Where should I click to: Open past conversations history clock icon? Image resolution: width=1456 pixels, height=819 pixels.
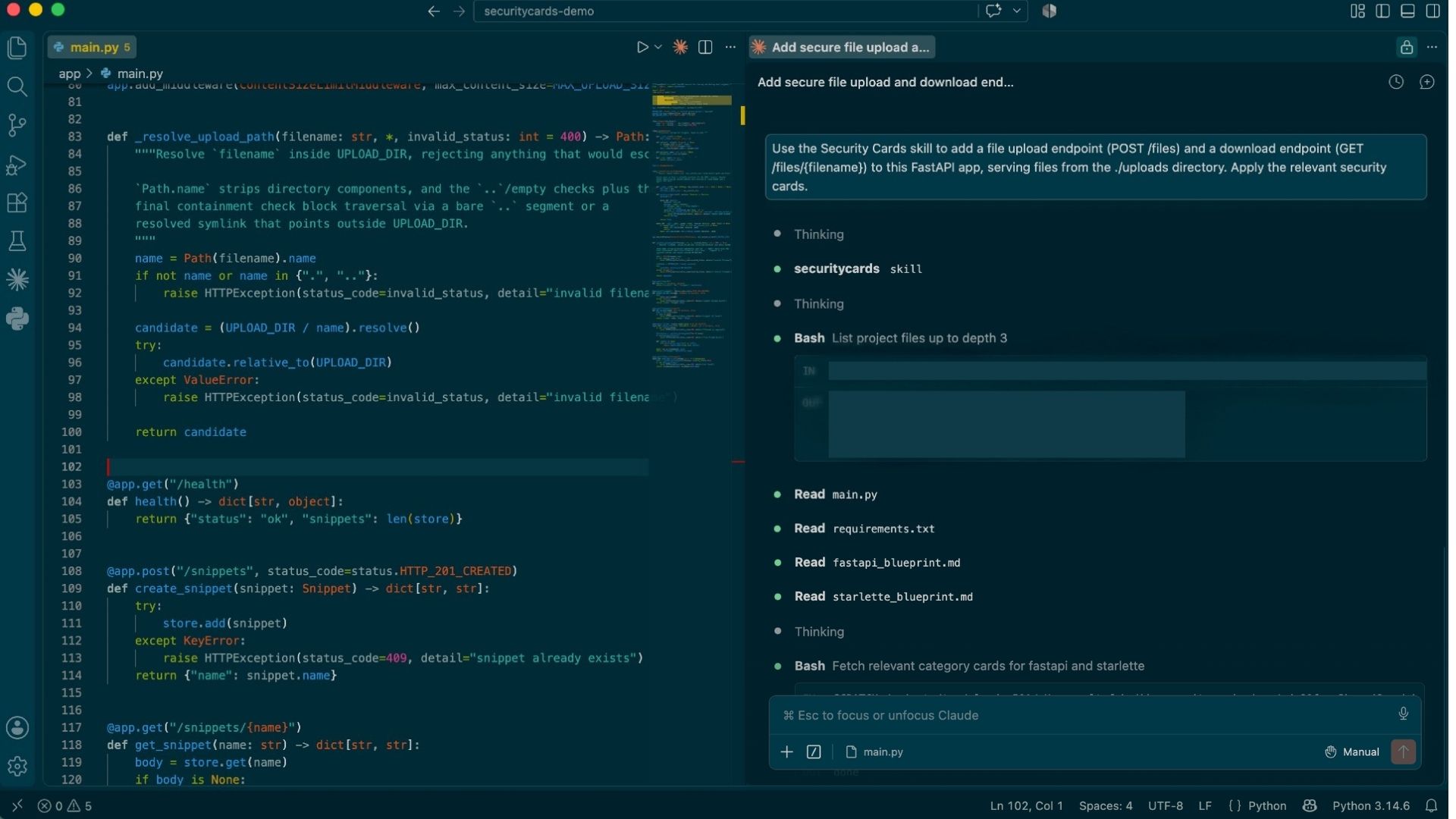(1395, 82)
